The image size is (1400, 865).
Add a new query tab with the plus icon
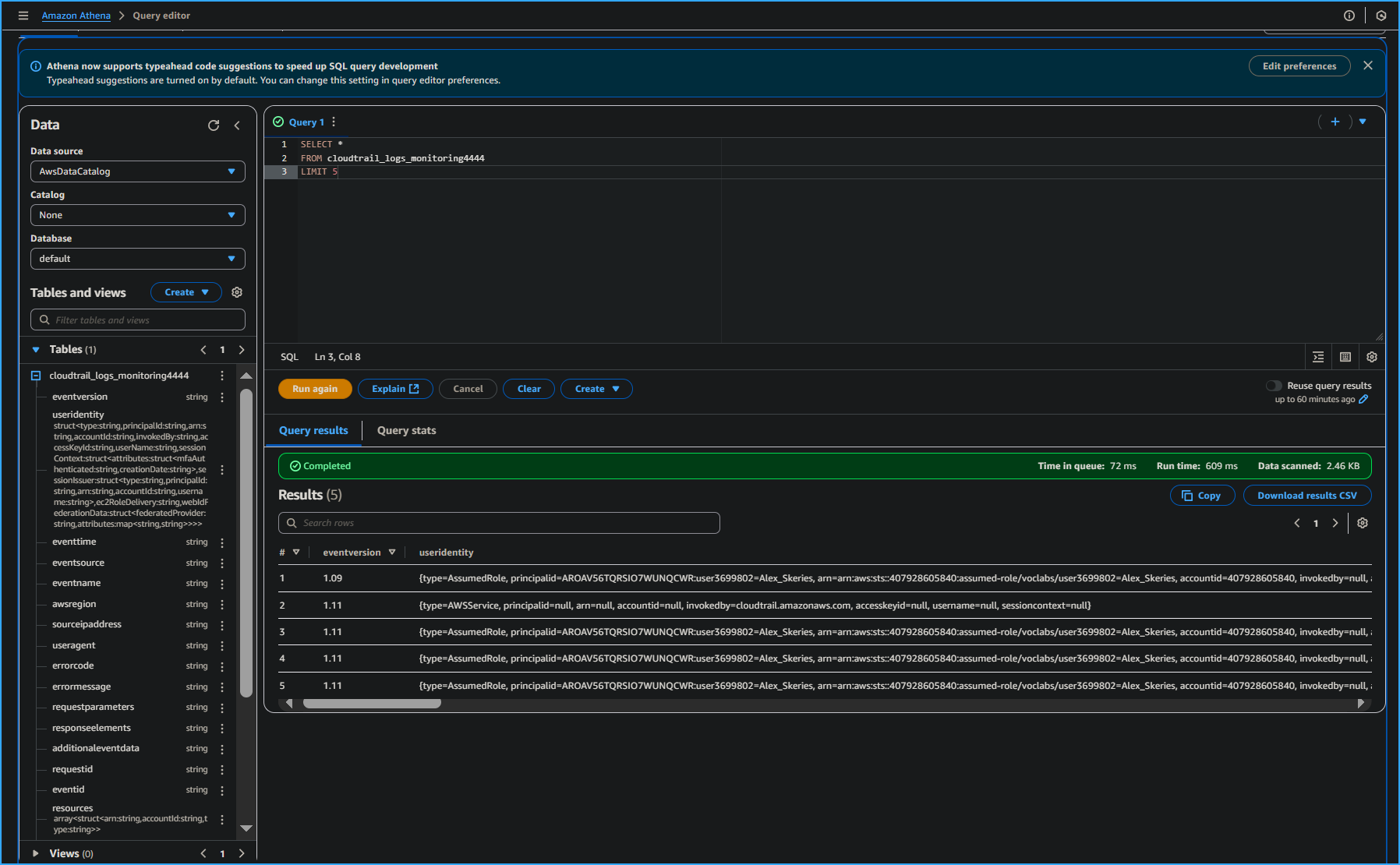[1335, 122]
